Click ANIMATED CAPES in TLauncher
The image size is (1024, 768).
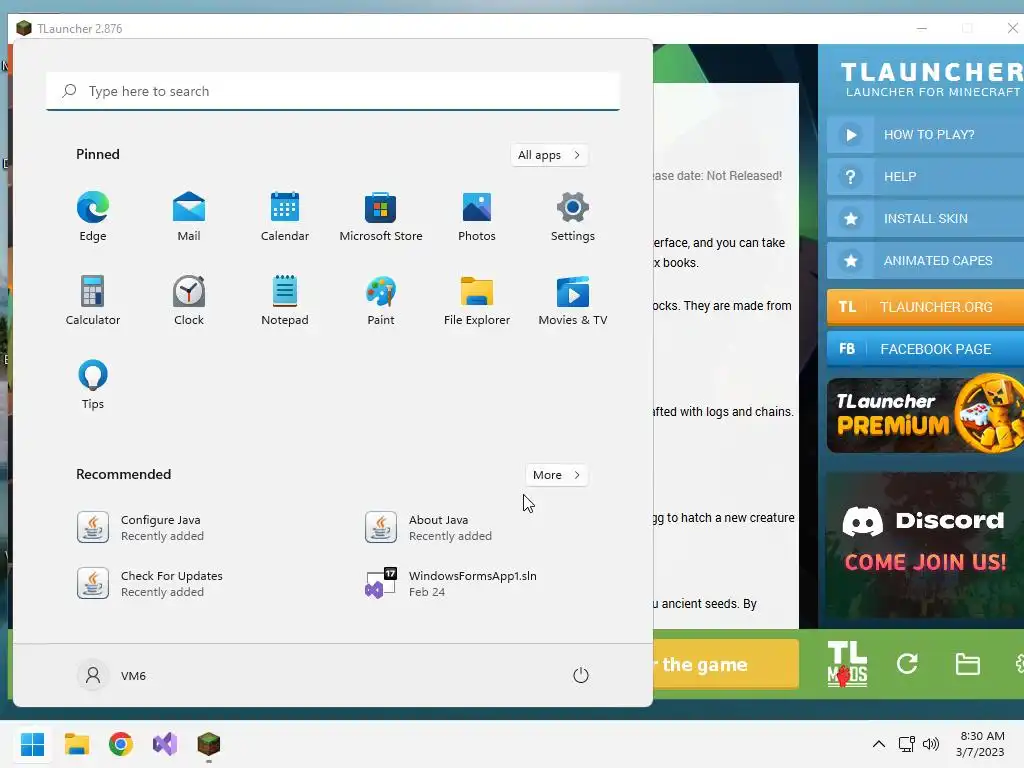tap(925, 261)
